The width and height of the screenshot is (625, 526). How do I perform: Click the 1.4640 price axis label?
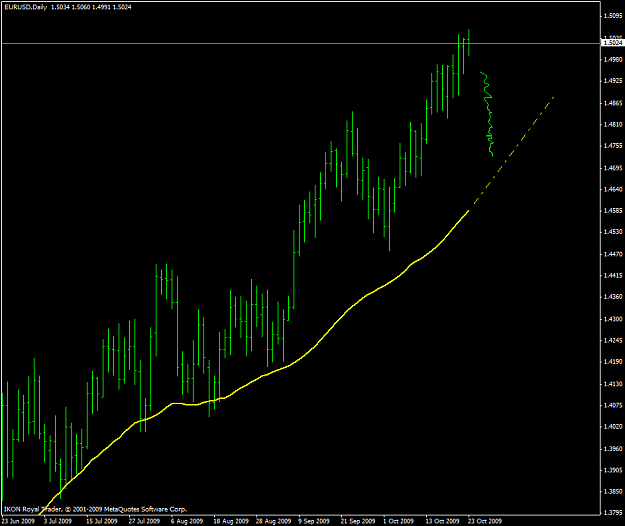pyautogui.click(x=613, y=189)
